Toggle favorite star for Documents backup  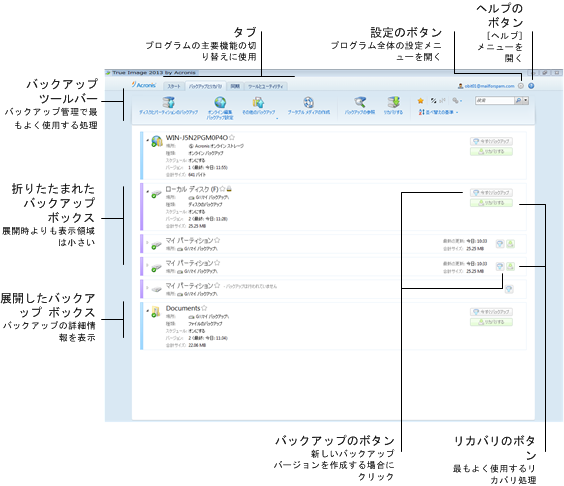tap(204, 308)
